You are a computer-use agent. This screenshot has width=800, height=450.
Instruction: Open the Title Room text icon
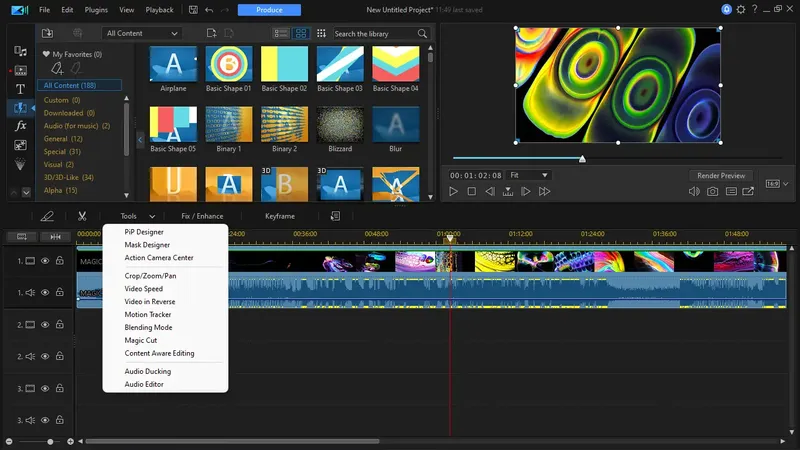pyautogui.click(x=20, y=89)
